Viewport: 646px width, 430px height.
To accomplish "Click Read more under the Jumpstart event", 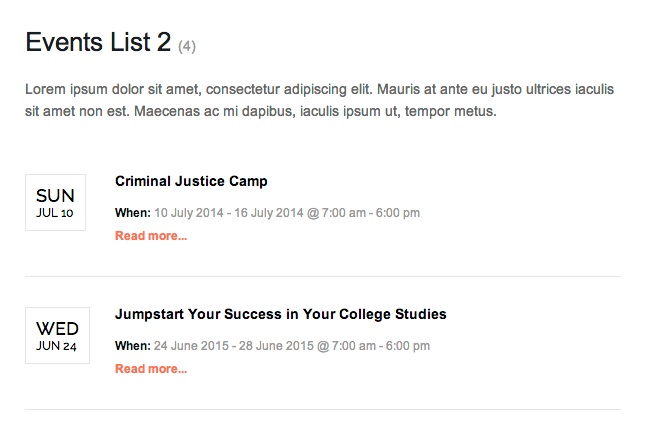I will click(x=151, y=369).
